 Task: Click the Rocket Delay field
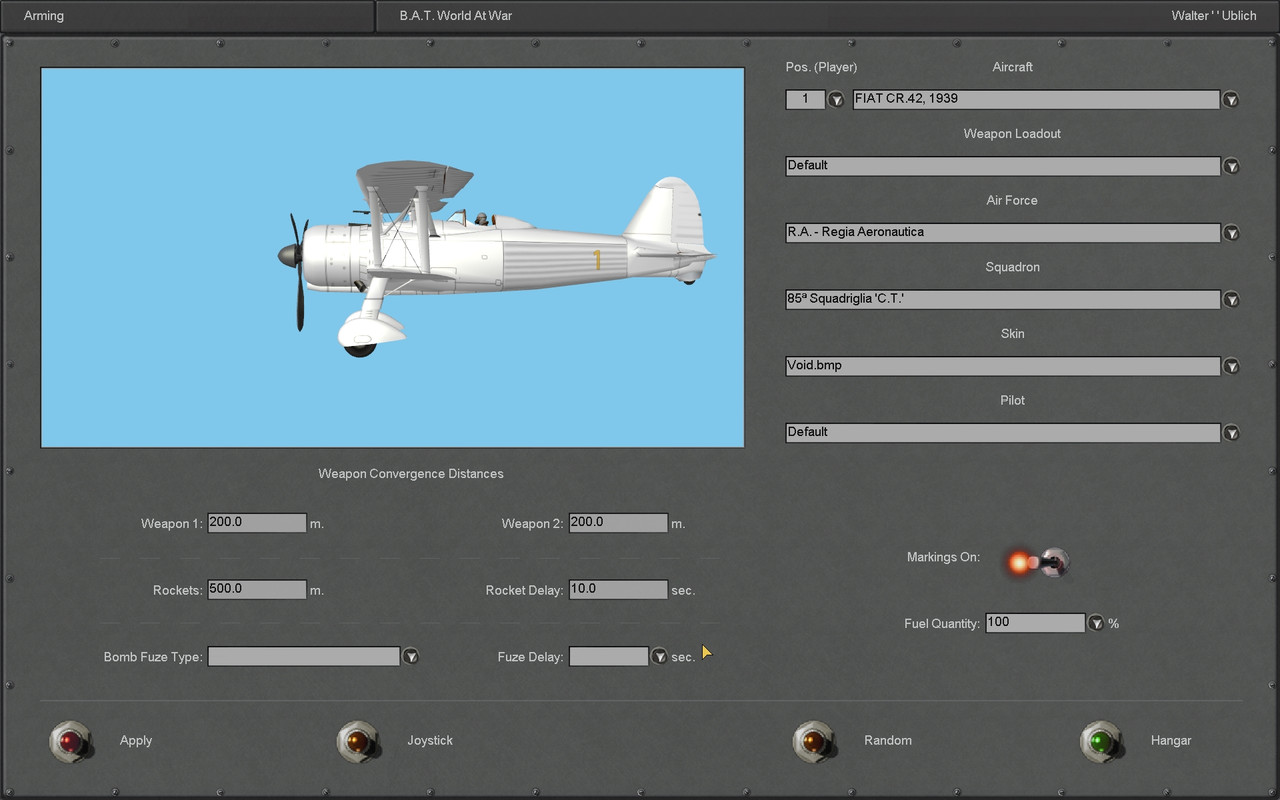(618, 589)
